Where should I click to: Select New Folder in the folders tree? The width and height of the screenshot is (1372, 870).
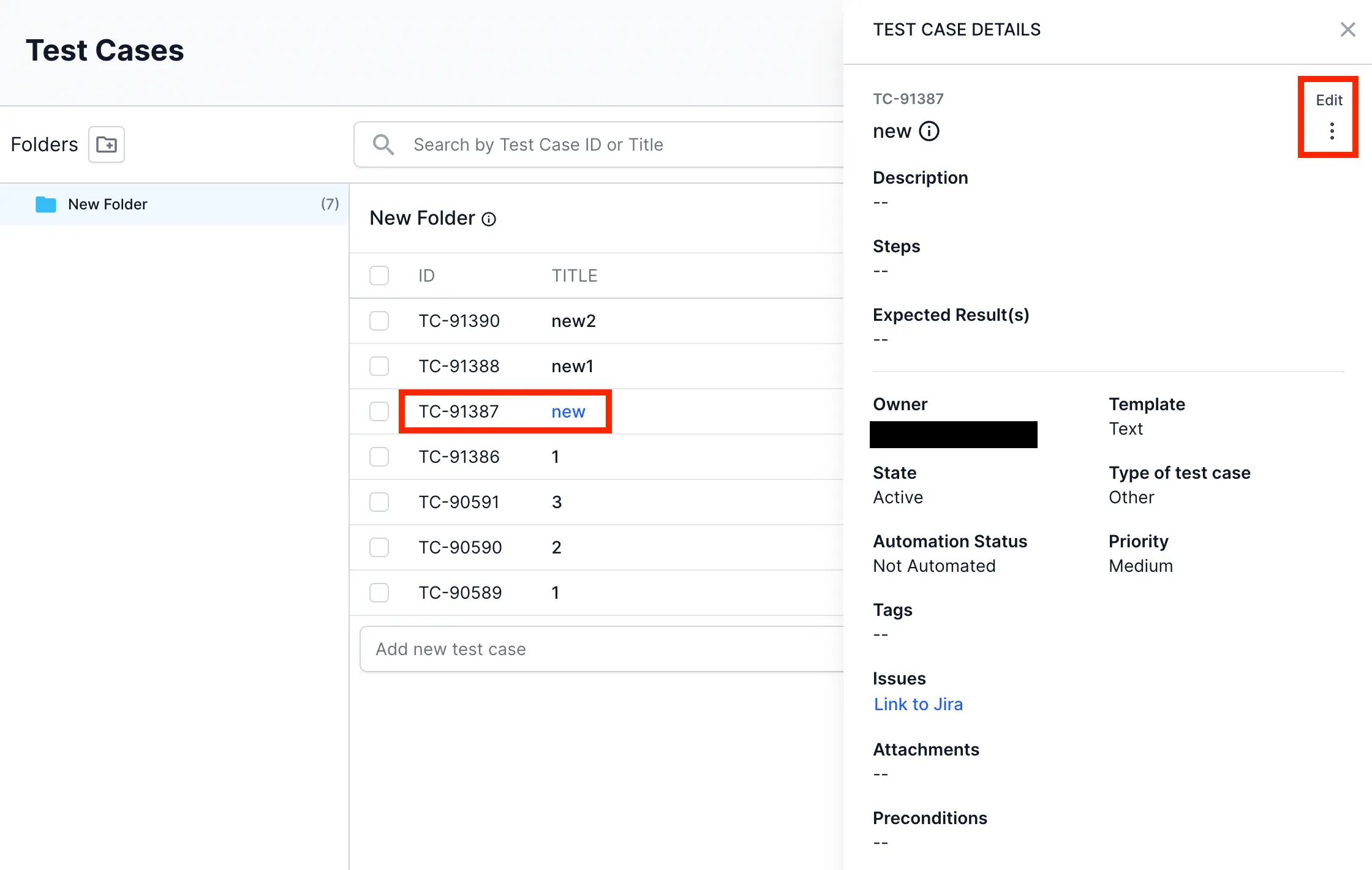tap(108, 204)
